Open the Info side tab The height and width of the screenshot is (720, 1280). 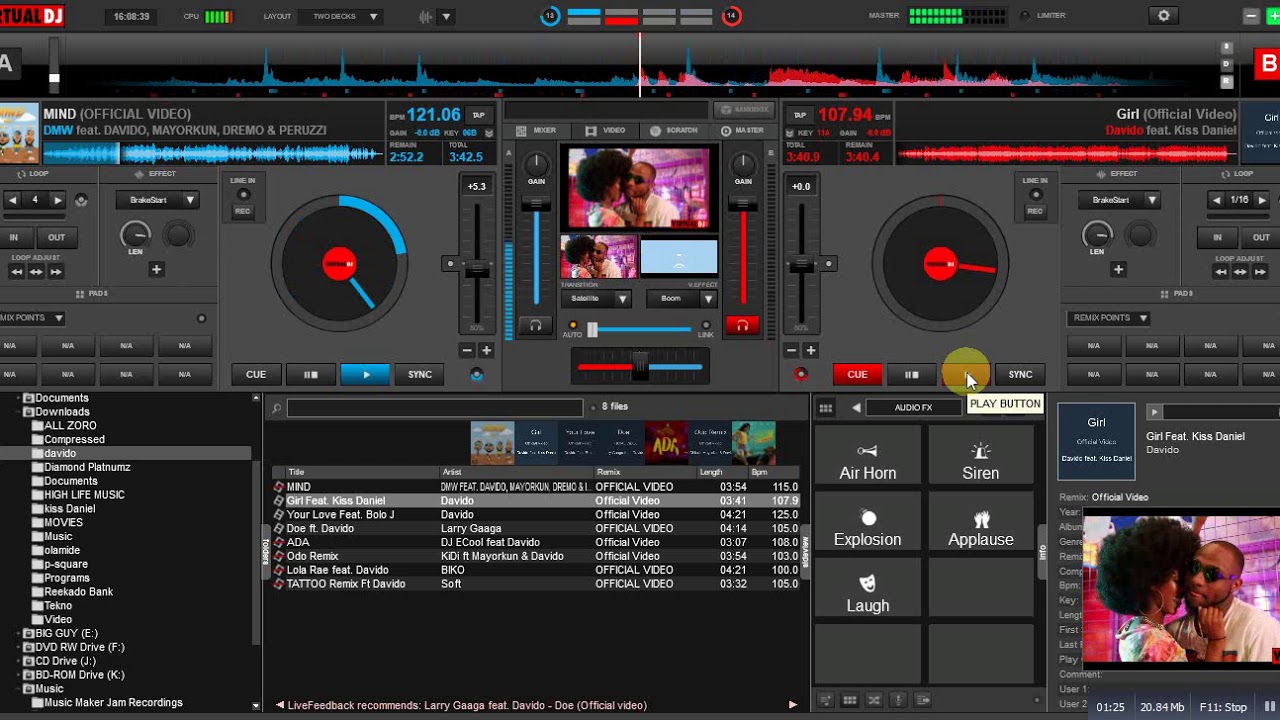pos(1042,552)
